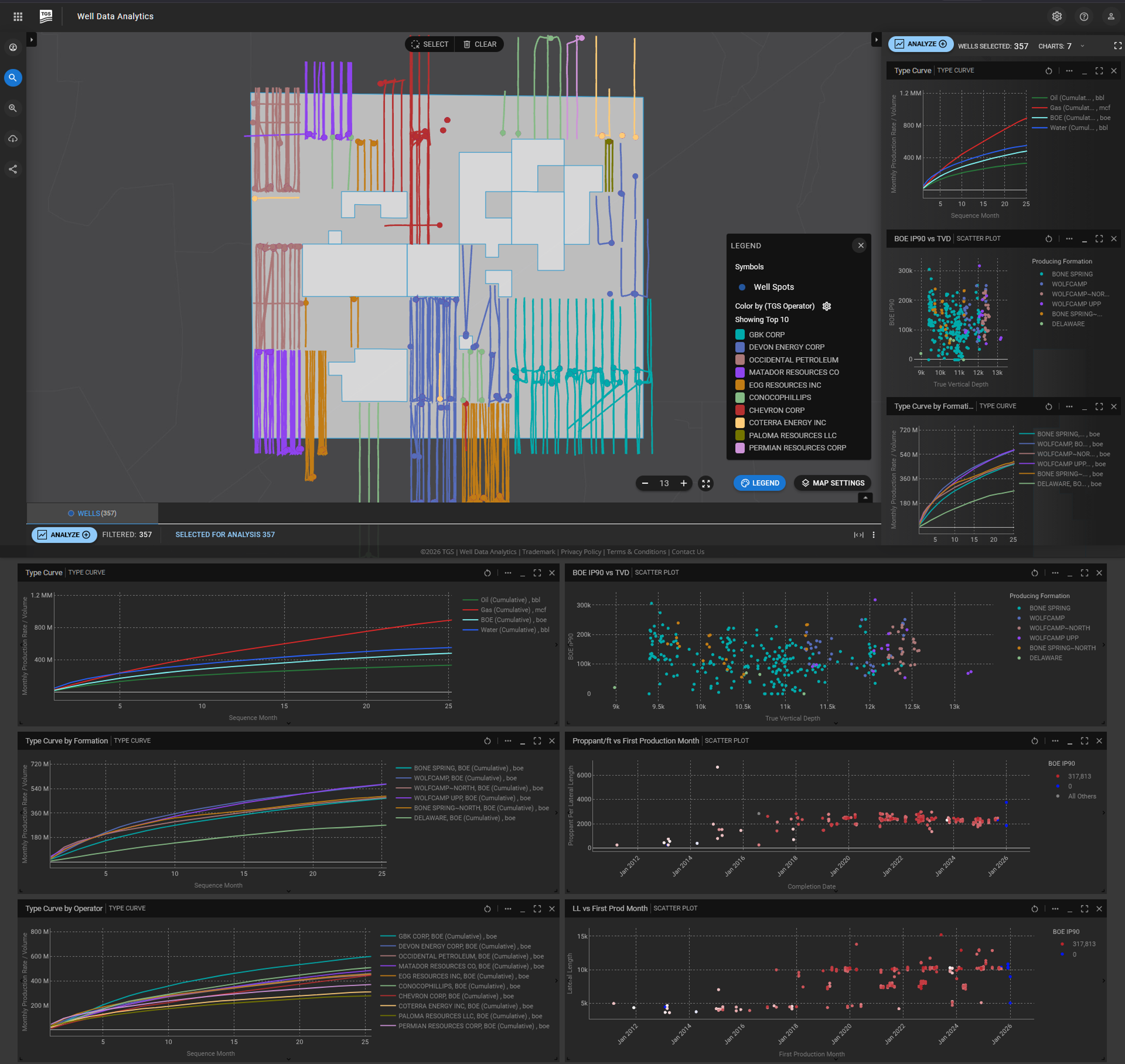Open more options for Proppant/ft scatter plot
The image size is (1125, 1064).
(x=1054, y=741)
